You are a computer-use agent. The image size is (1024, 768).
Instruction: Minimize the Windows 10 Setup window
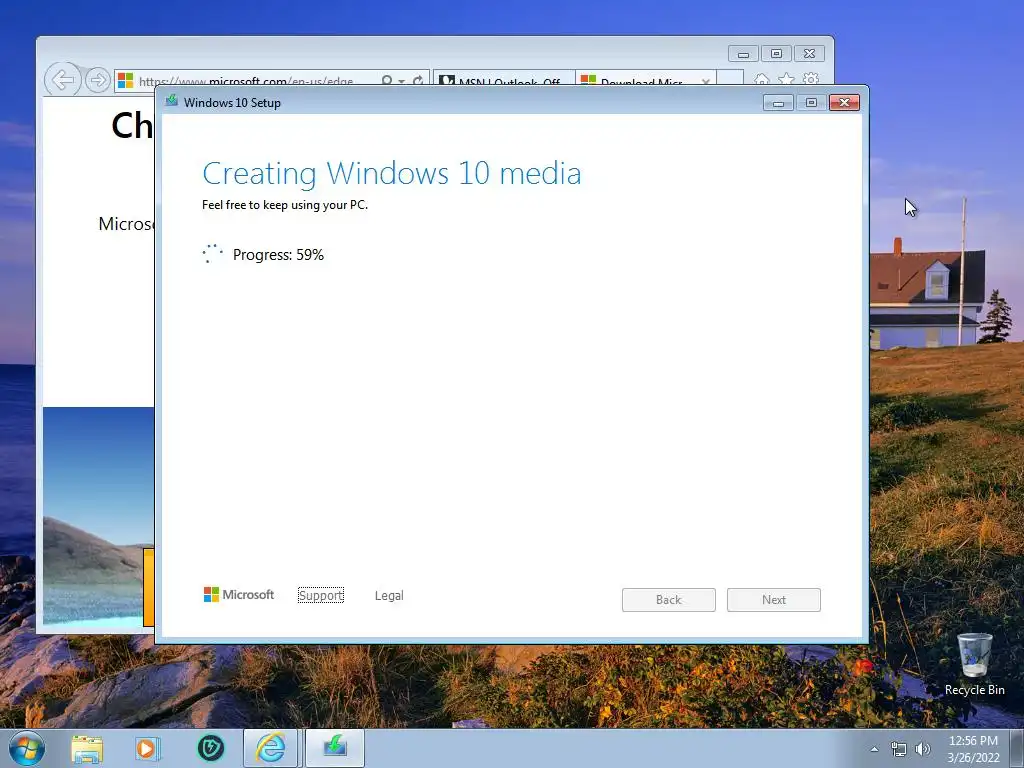pyautogui.click(x=778, y=103)
